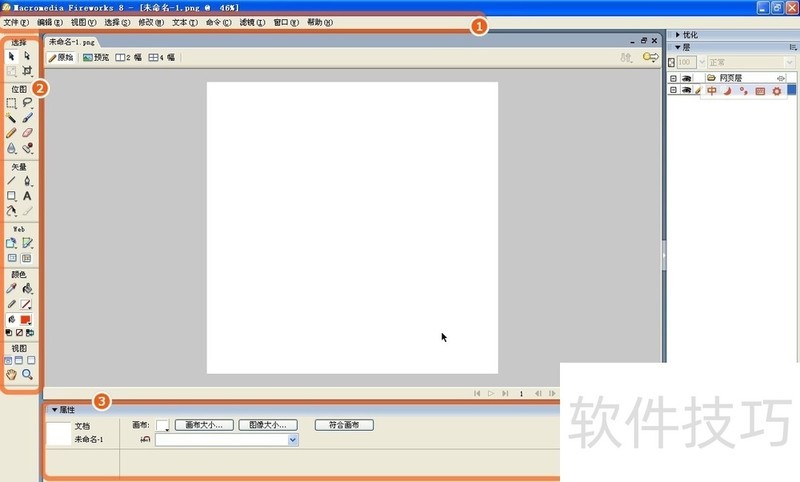The width and height of the screenshot is (800, 482).
Task: Set default stroke and fill colors
Action: (9, 333)
